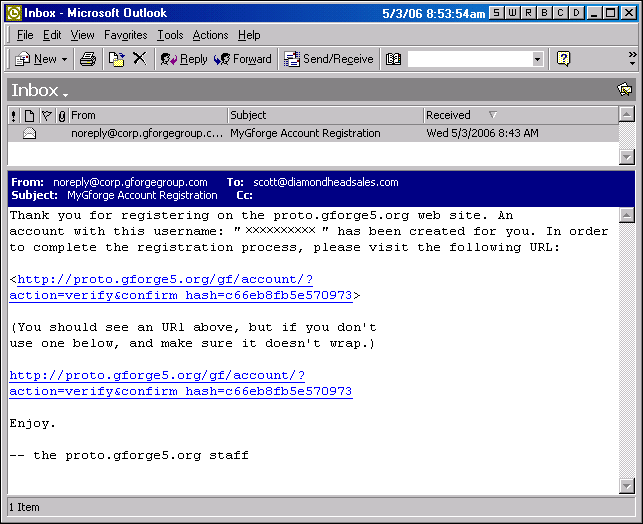Image resolution: width=643 pixels, height=524 pixels.
Task: Sort by the Flag Status column header
Action: click(46, 115)
